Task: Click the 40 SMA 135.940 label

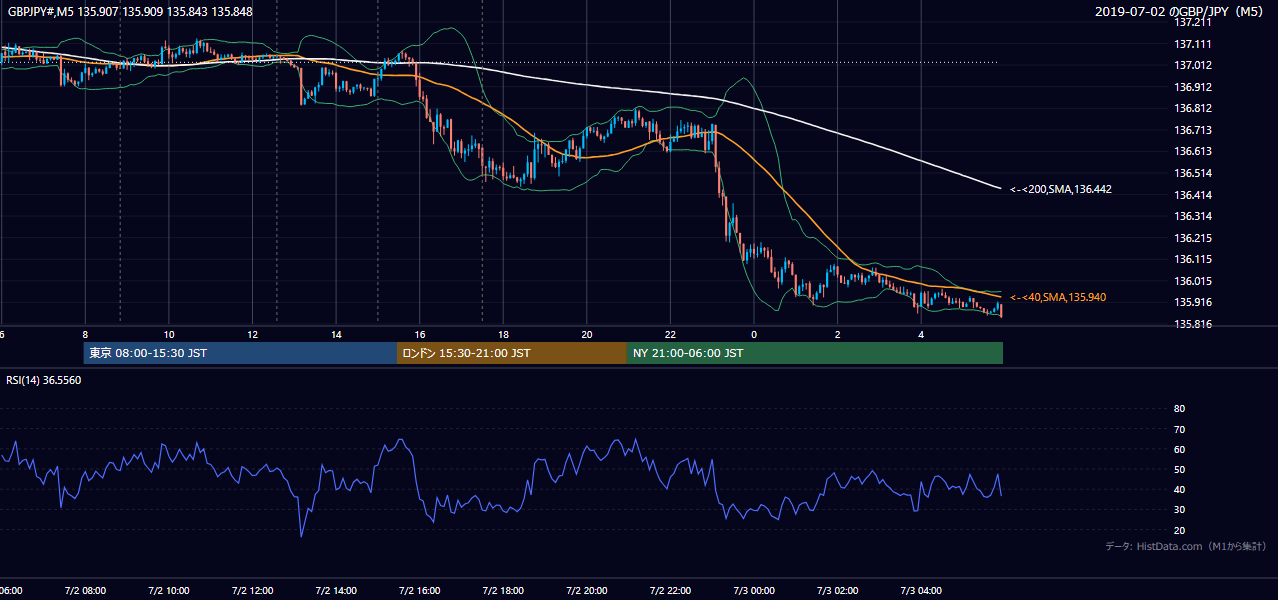Action: 1057,297
